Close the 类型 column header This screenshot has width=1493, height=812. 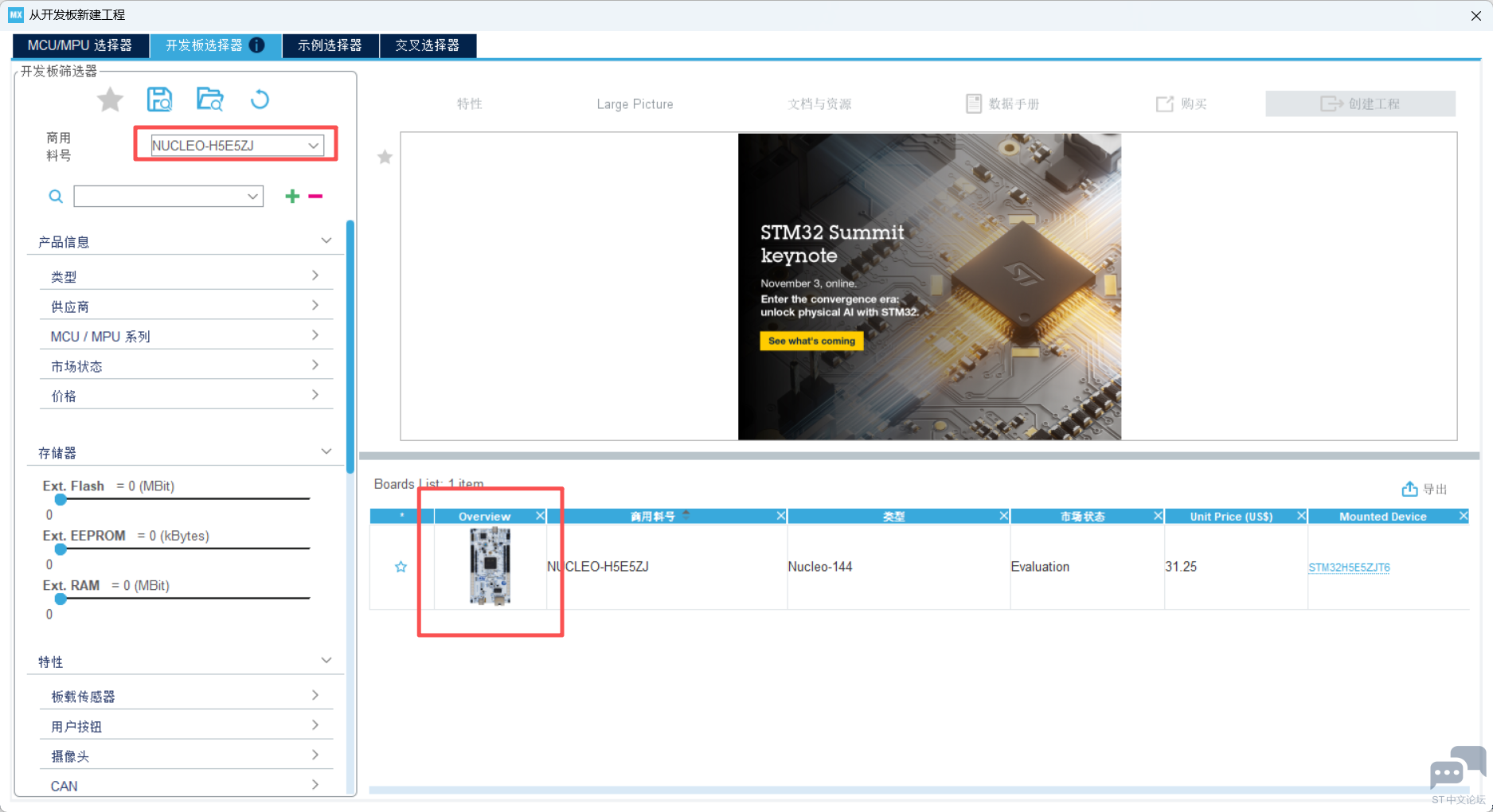(1004, 517)
